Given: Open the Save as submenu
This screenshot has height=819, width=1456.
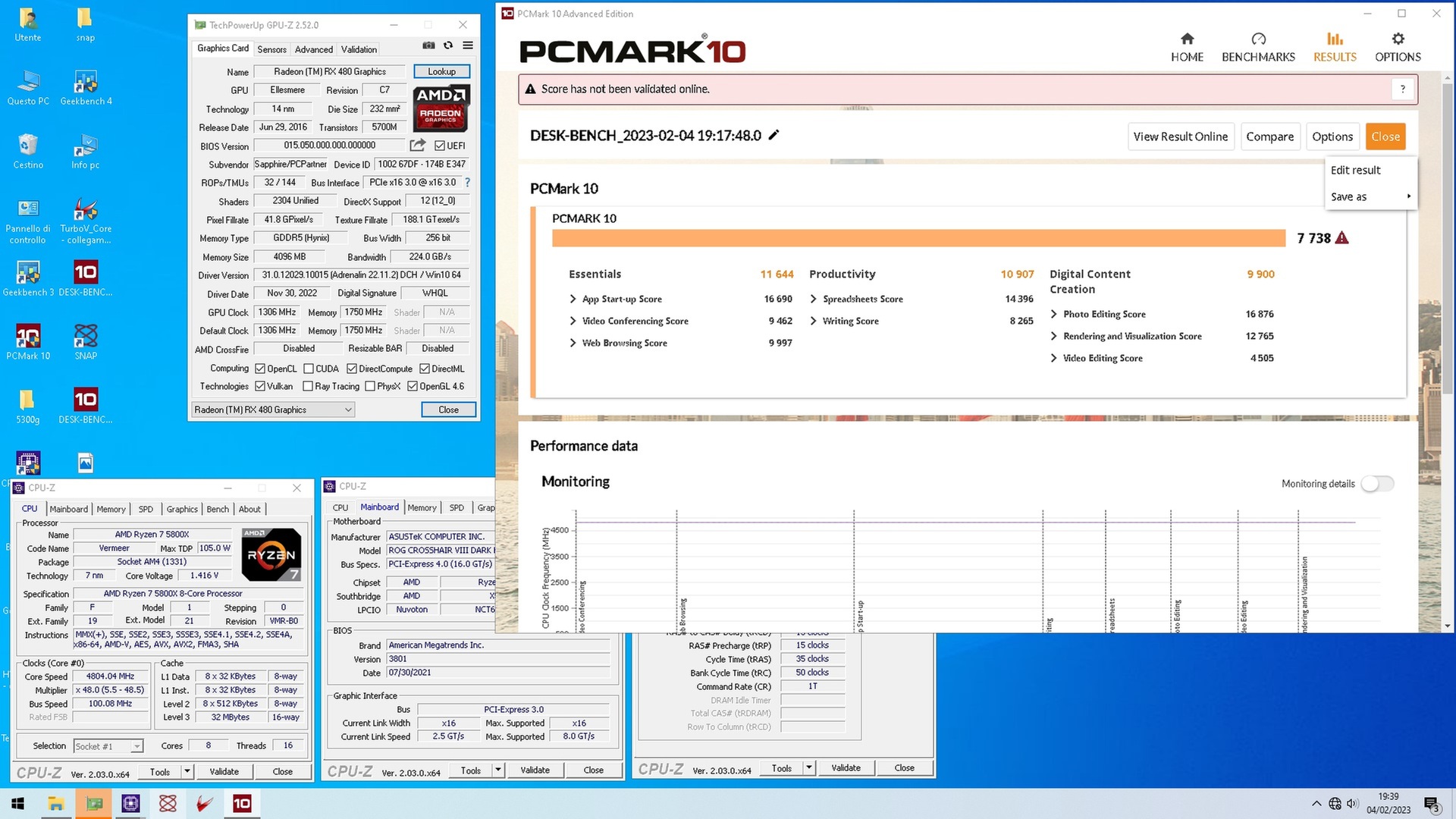Looking at the screenshot, I should (x=1371, y=196).
